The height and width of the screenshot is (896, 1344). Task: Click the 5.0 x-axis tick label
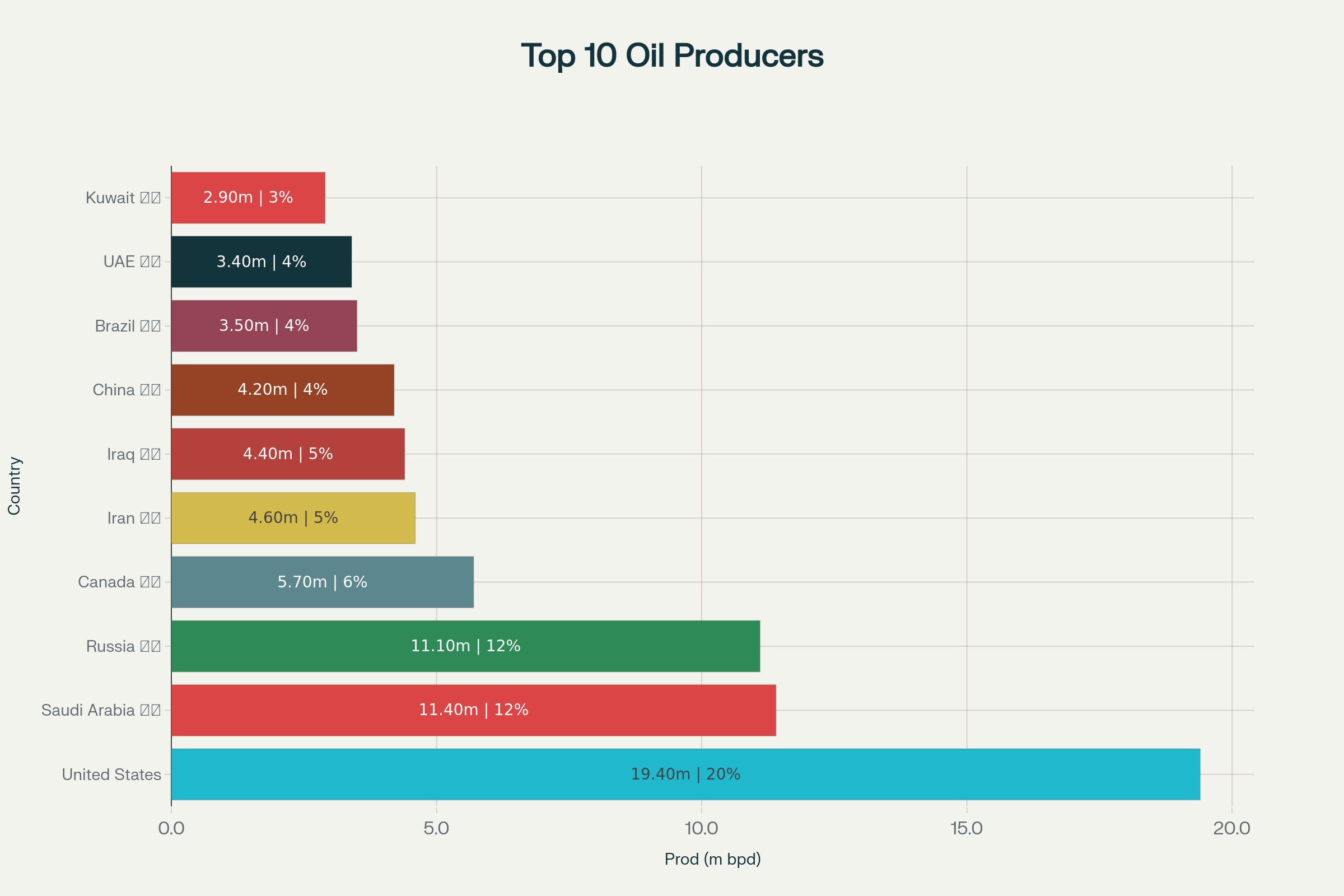(436, 828)
